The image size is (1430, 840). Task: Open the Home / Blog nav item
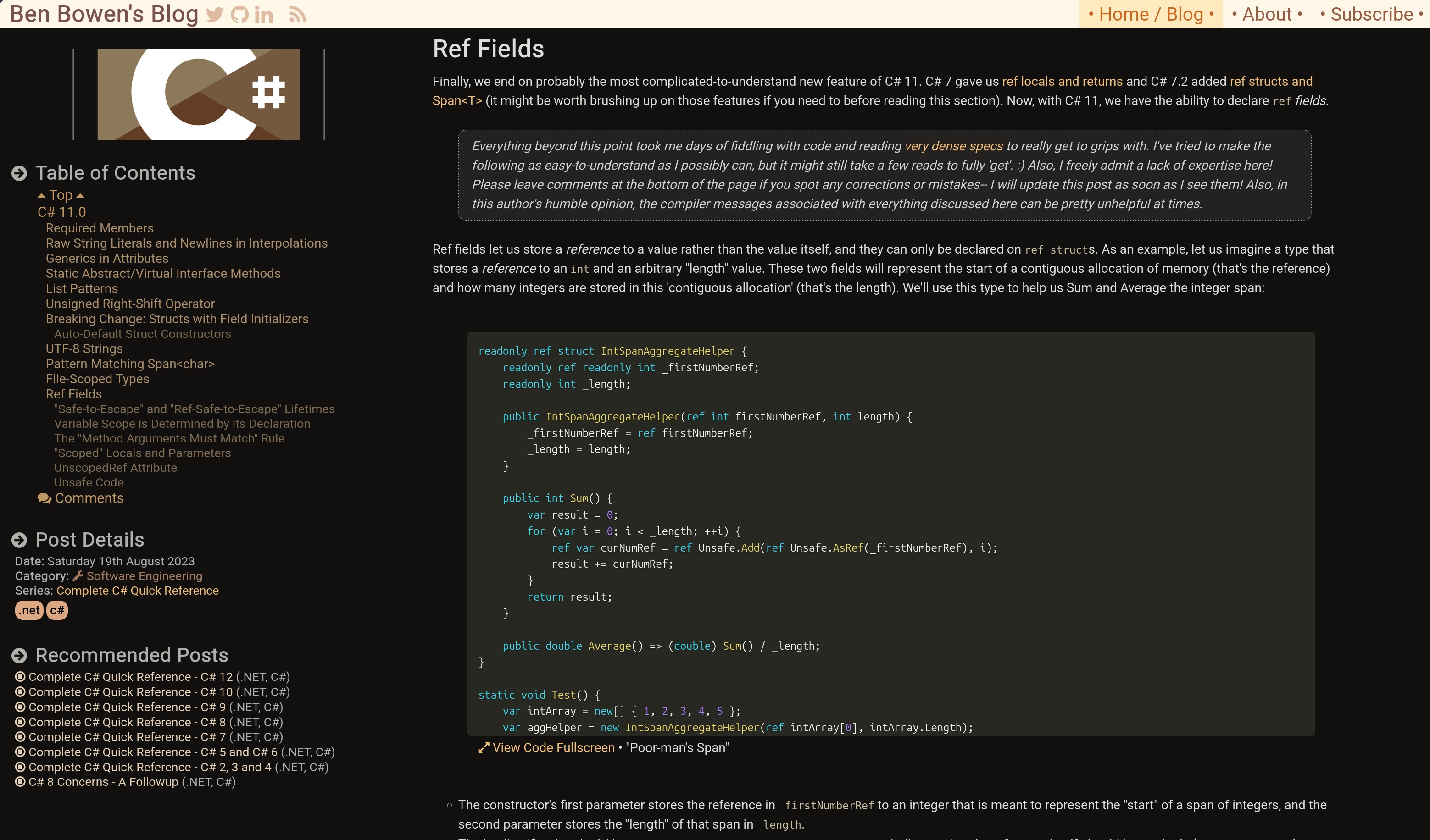click(x=1151, y=14)
